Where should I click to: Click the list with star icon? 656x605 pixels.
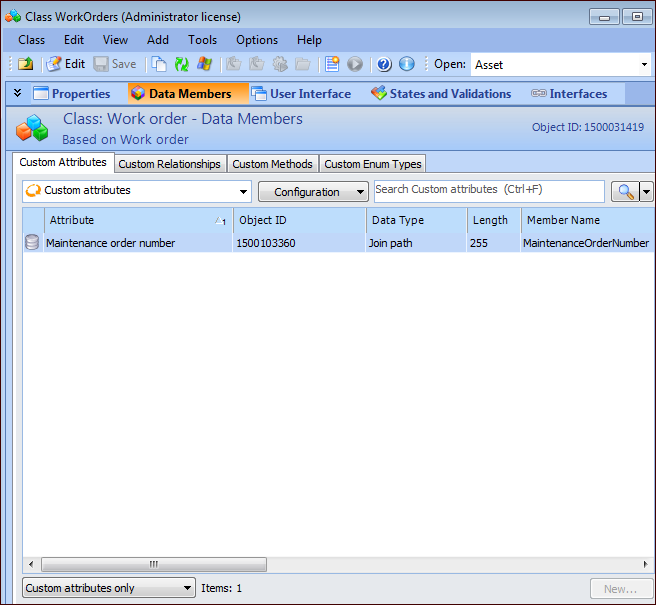[332, 64]
